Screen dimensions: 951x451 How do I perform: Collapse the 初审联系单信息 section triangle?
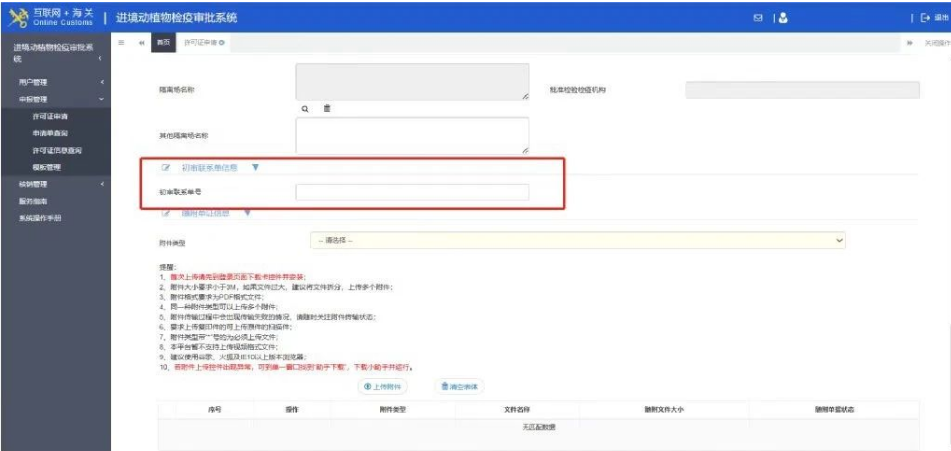255,167
